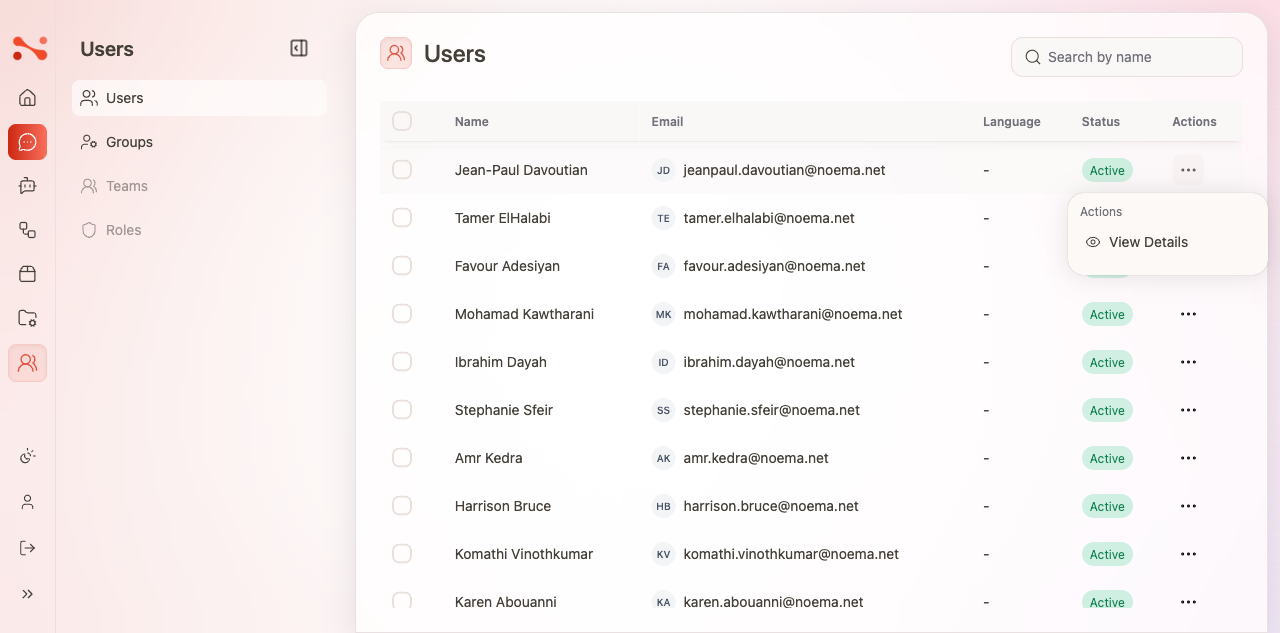Image resolution: width=1280 pixels, height=633 pixels.
Task: Open Groups in side navigation
Action: pos(199,142)
